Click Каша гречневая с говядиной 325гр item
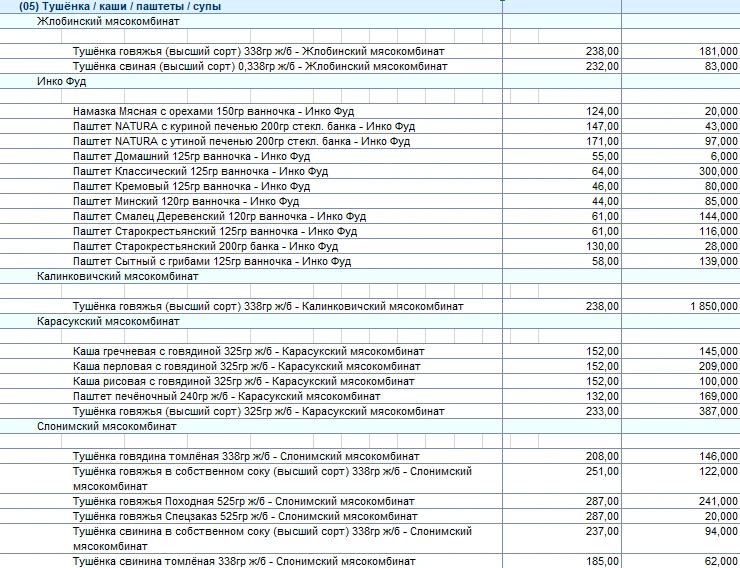This screenshot has height=568, width=740. pos(249,351)
